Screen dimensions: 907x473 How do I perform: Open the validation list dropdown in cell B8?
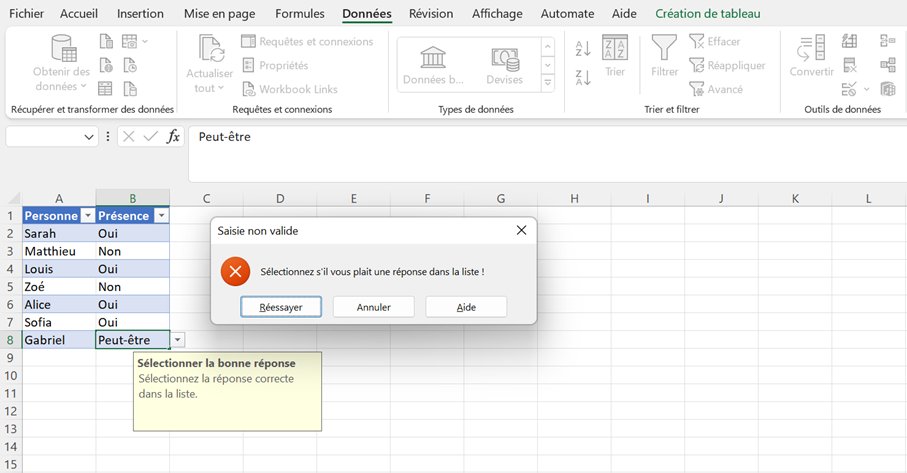[x=178, y=340]
